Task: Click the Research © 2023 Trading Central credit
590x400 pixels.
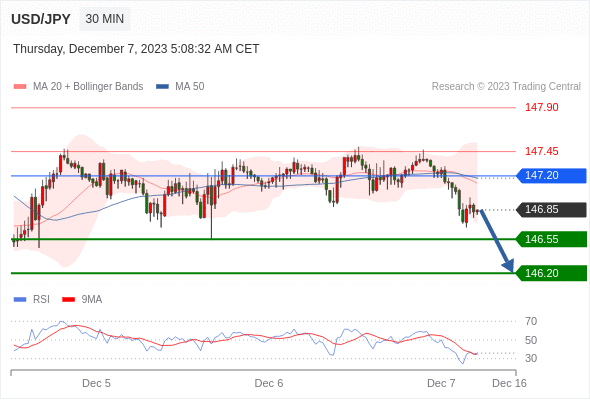Action: (x=506, y=87)
